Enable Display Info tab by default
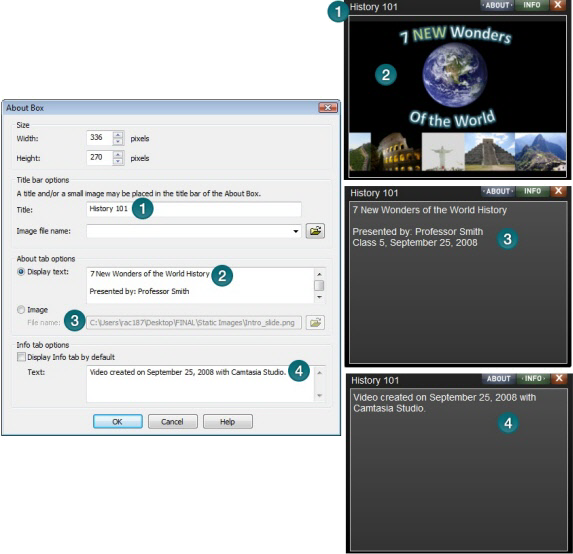Viewport: 573px width, 554px height. pos(21,357)
